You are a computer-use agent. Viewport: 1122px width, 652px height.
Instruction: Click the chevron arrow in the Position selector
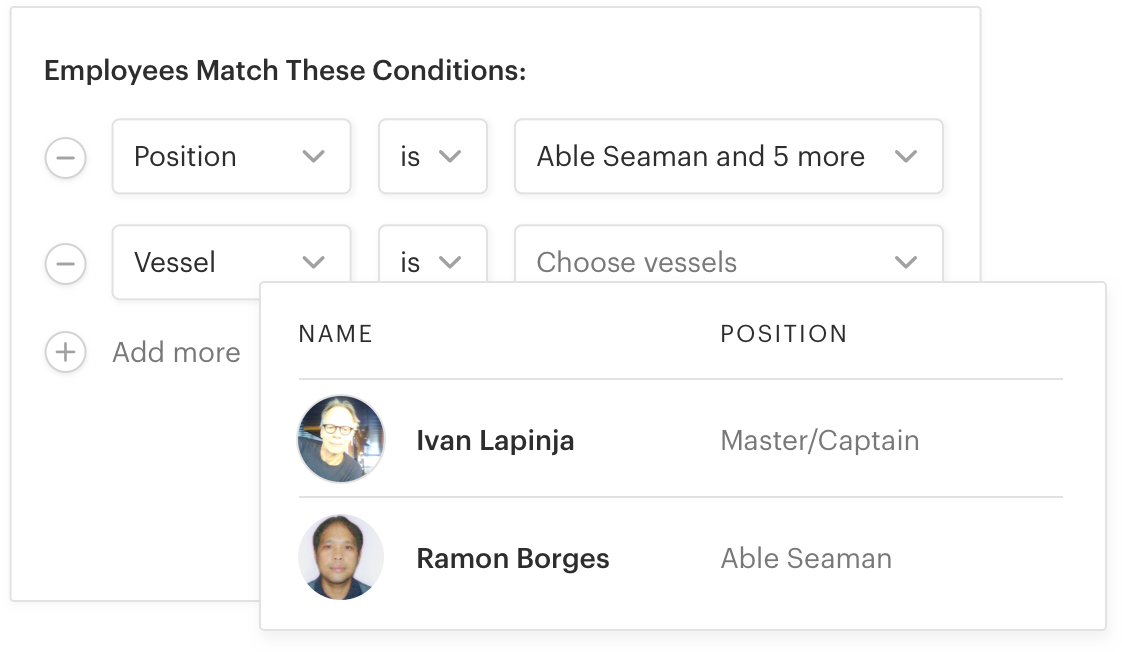314,157
